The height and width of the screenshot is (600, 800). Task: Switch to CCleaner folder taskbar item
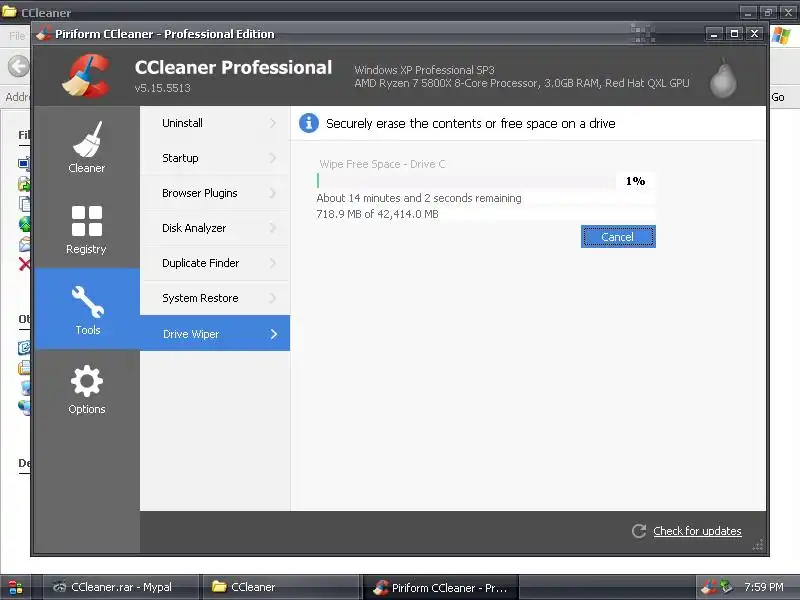point(280,587)
